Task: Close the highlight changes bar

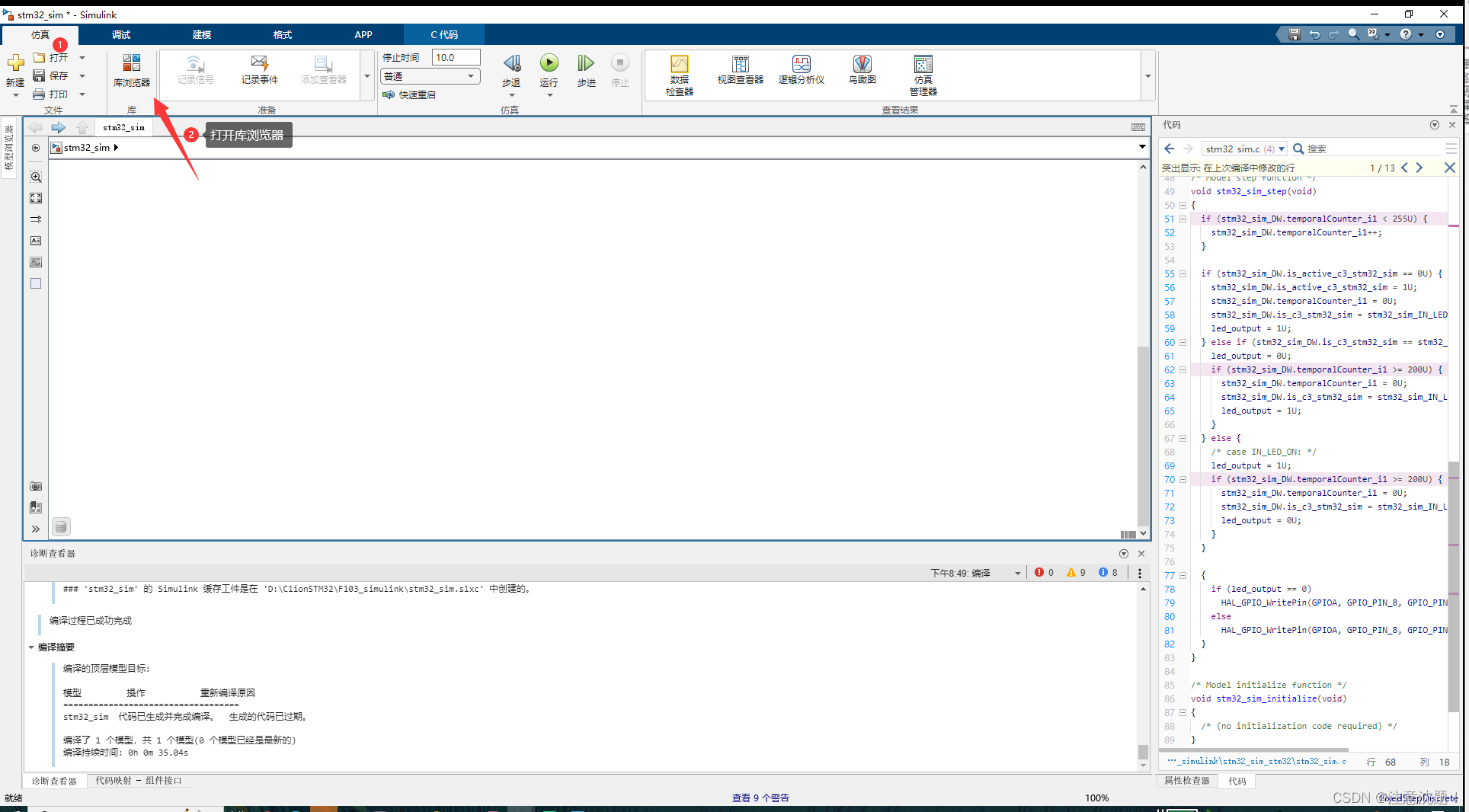Action: point(1450,168)
